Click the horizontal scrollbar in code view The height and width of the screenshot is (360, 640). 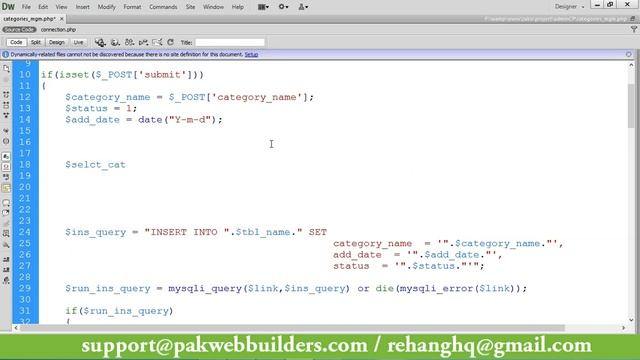click(x=292, y=328)
